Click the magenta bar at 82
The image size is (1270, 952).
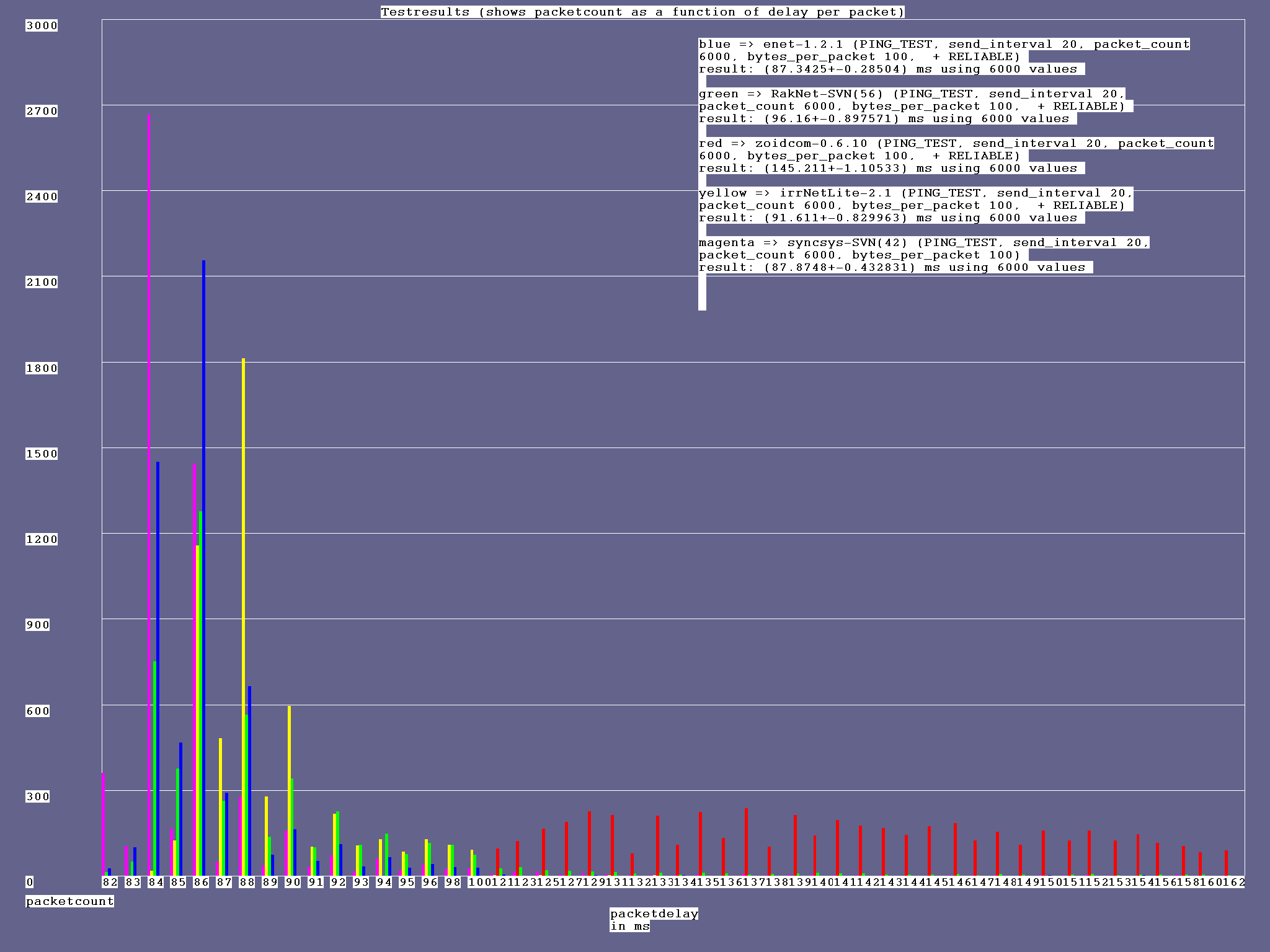pos(104,824)
